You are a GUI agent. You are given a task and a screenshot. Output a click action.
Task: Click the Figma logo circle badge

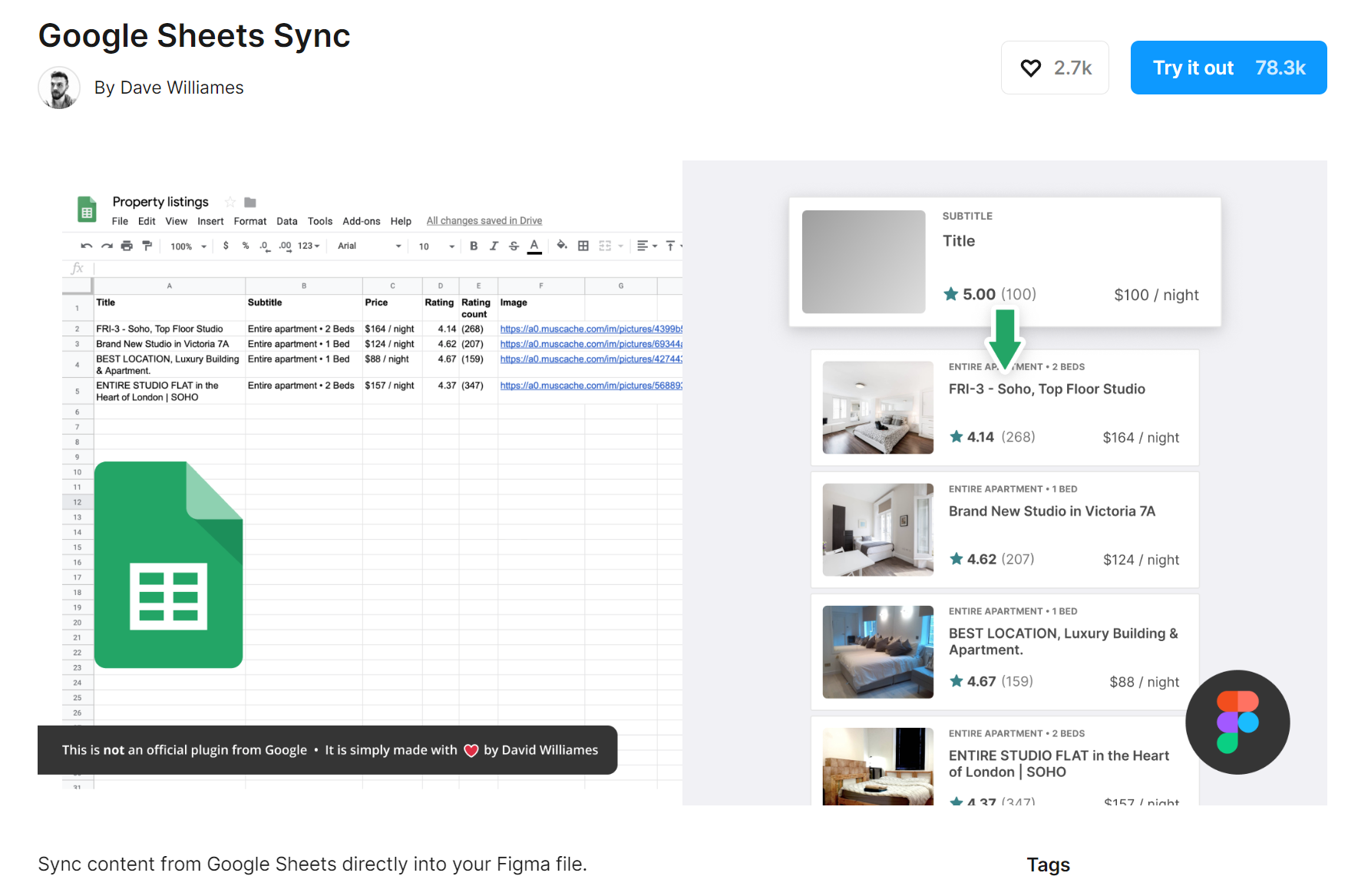coord(1237,722)
